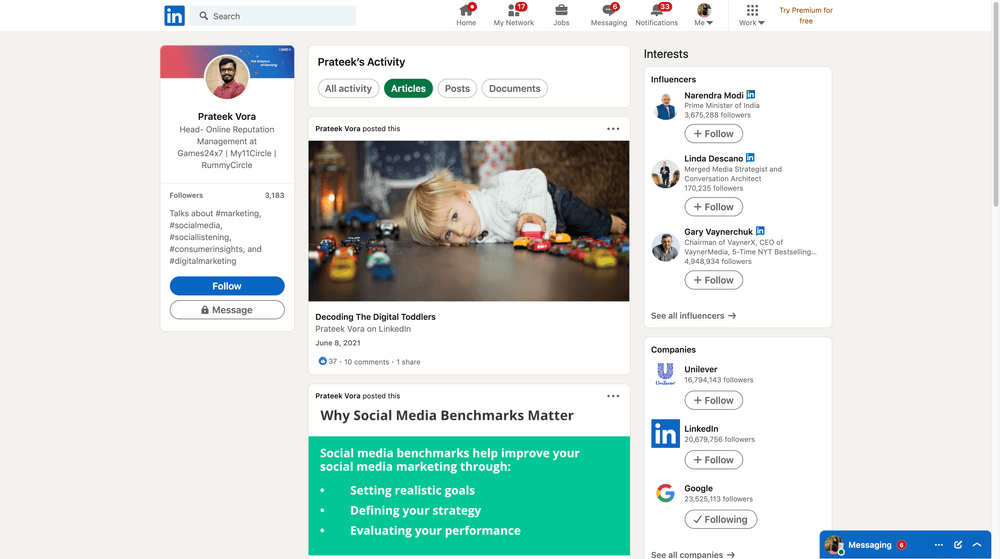
Task: Open the Messaging nav icon
Action: tap(608, 11)
